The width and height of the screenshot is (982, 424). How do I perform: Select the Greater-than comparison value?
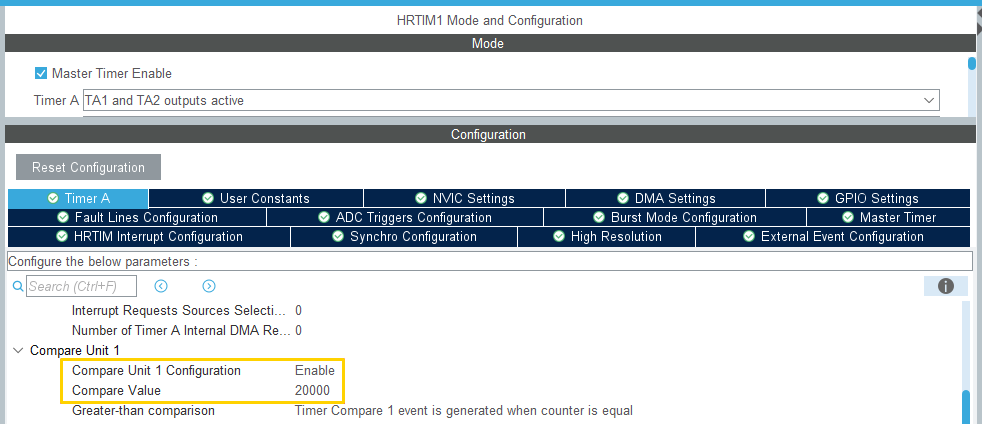pyautogui.click(x=463, y=411)
